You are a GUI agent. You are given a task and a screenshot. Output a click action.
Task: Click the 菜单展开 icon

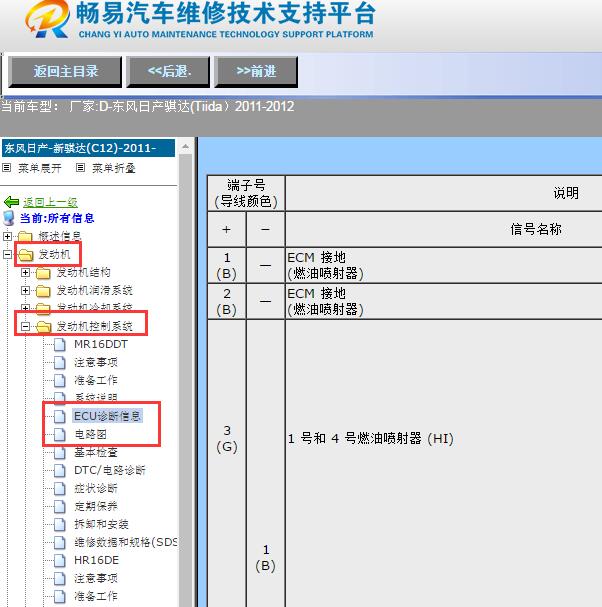(x=6, y=168)
